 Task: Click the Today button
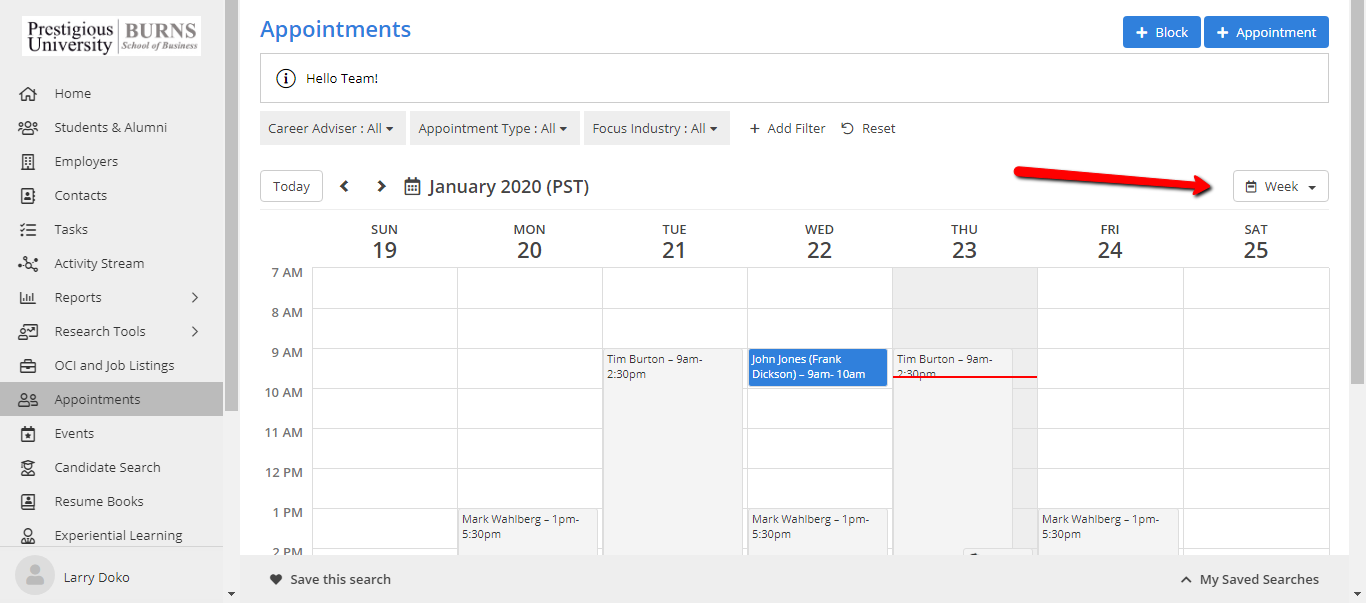[x=291, y=186]
